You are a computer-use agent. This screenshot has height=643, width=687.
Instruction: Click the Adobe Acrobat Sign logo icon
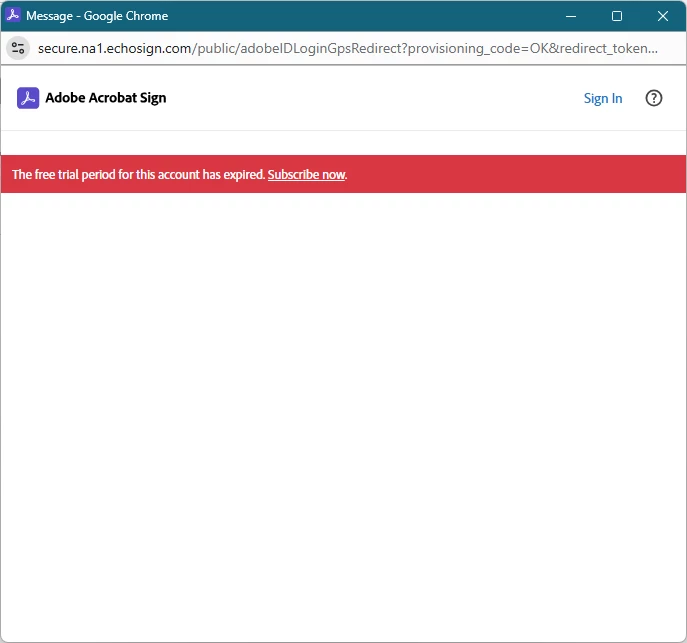28,98
